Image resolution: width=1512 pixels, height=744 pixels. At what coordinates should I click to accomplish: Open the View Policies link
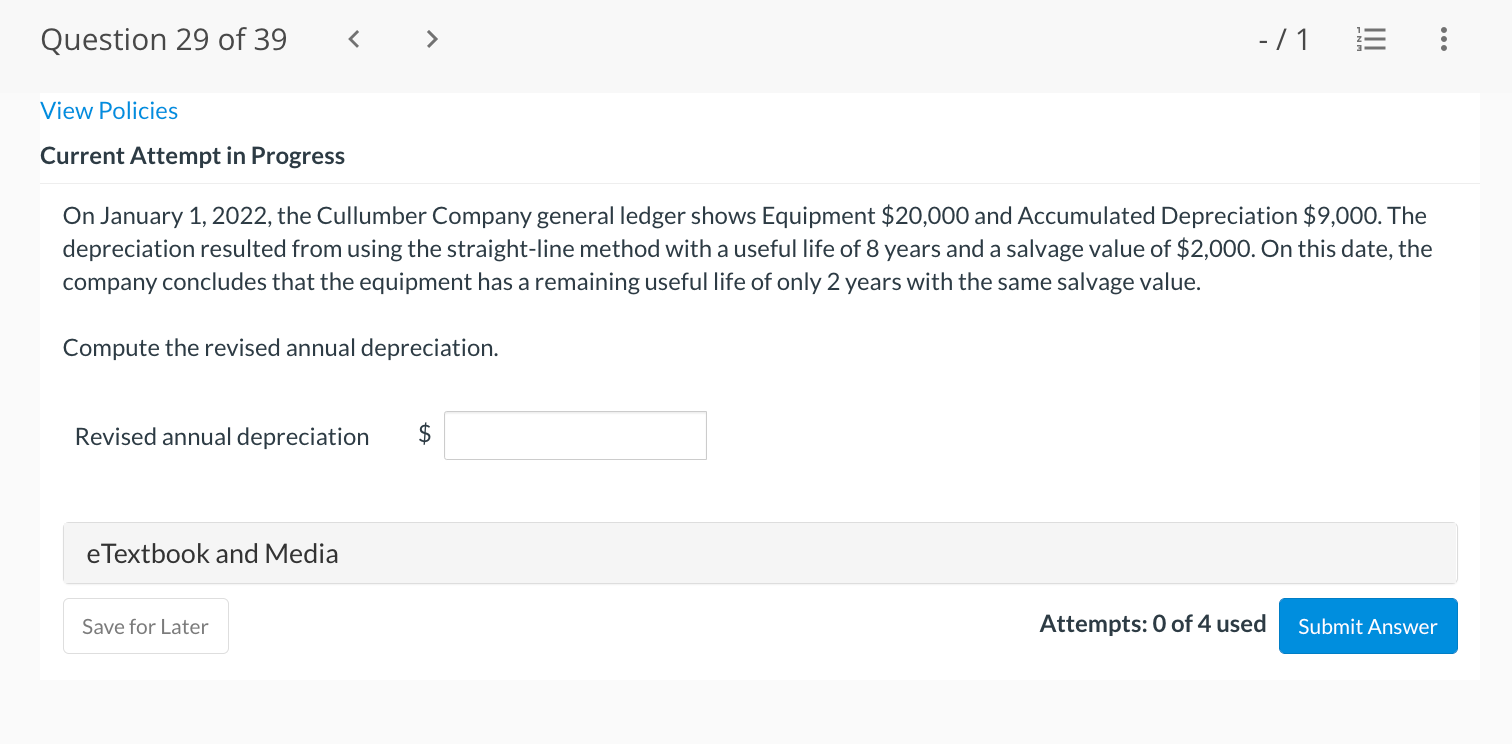click(x=109, y=111)
